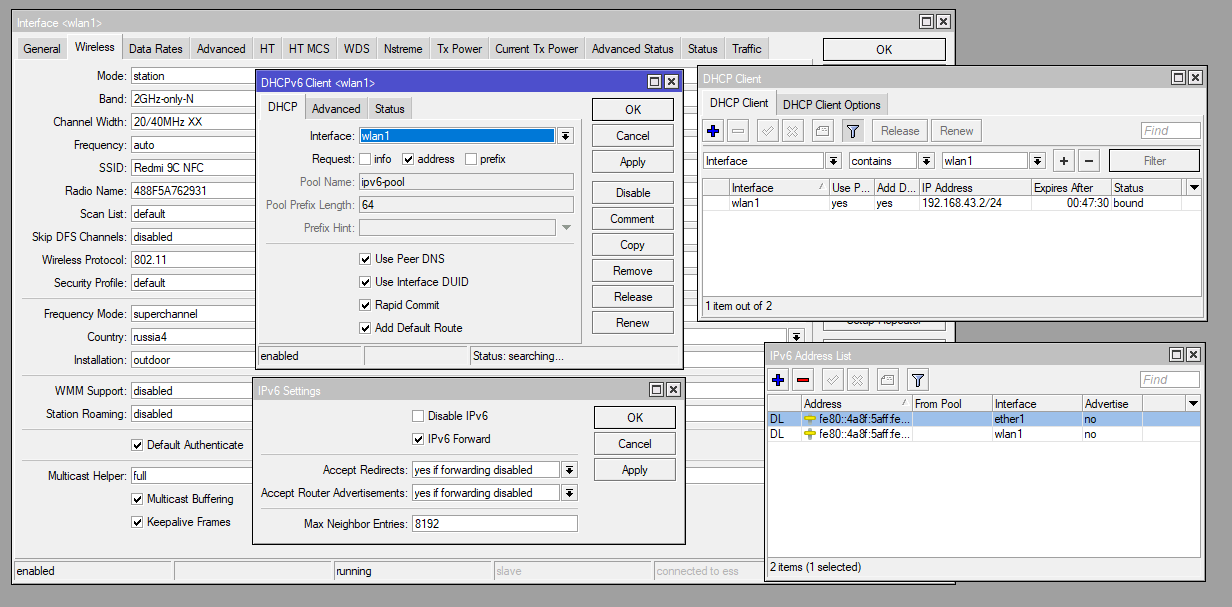Click Disable button in DHCPv6 Client
Screen dimensions: 1232x607
pos(633,193)
